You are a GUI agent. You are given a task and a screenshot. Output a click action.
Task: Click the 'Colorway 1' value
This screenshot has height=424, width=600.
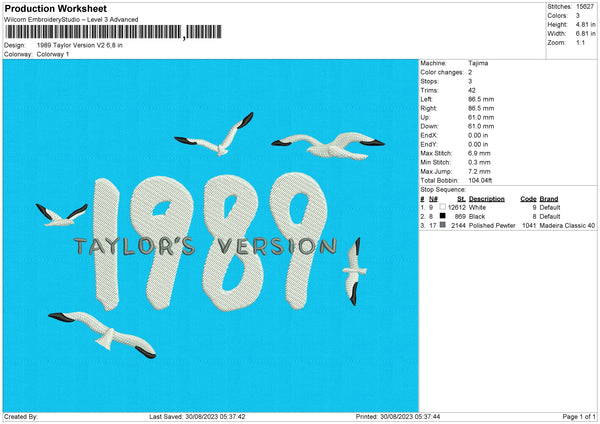pyautogui.click(x=53, y=54)
